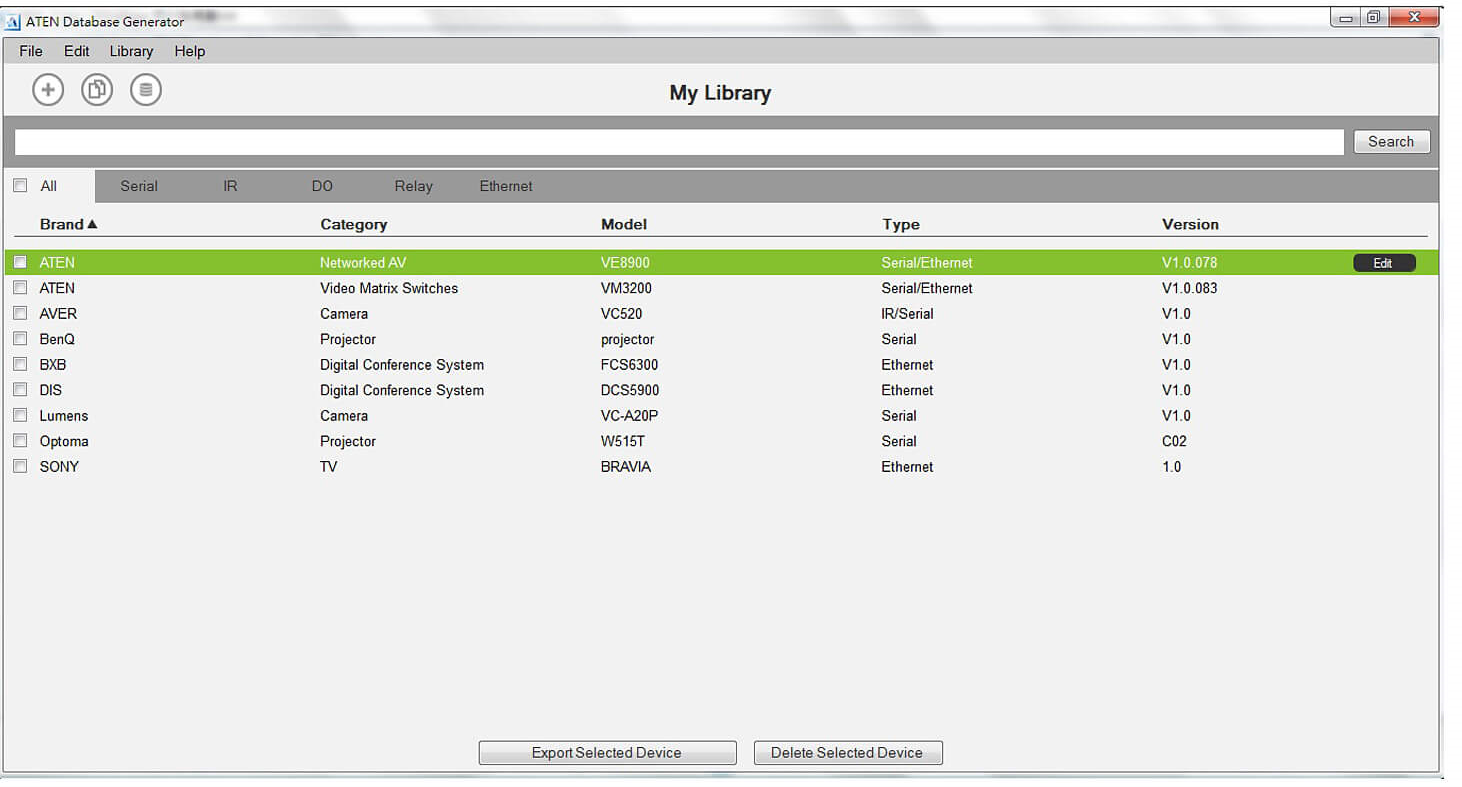Click the add new device plus icon
This screenshot has width=1462, height=787.
(48, 90)
